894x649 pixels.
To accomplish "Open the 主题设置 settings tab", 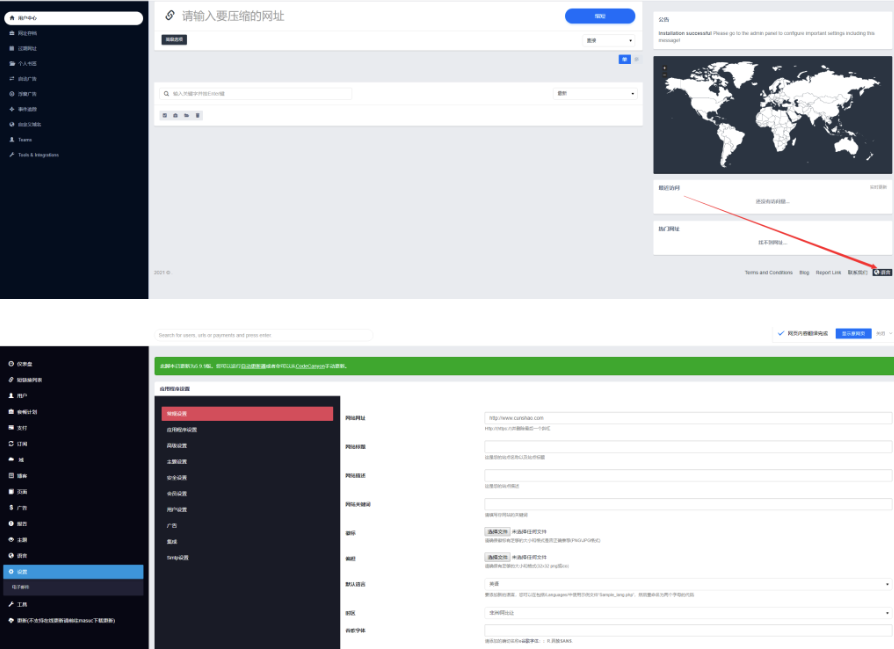I will pos(177,461).
